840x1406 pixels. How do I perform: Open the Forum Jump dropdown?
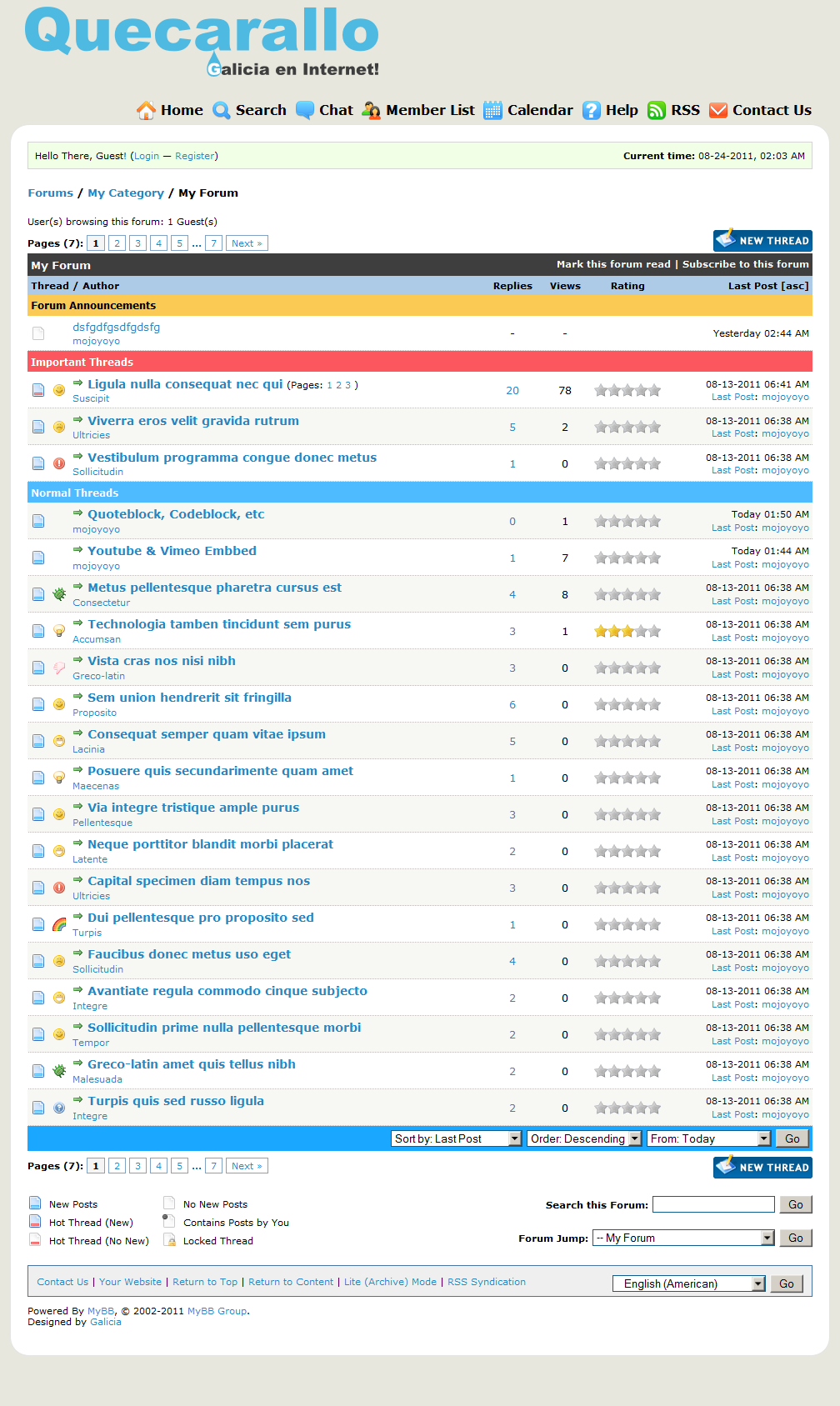tap(683, 1238)
